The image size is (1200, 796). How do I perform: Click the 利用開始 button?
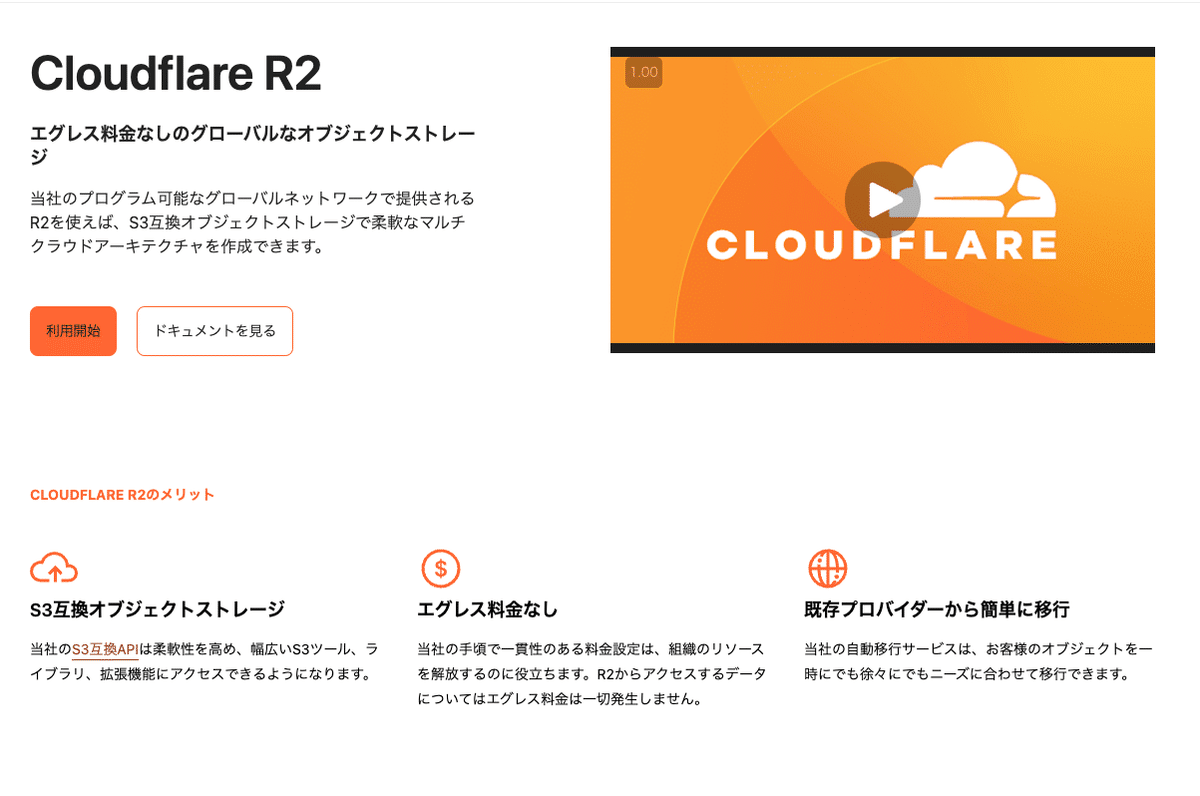73,330
